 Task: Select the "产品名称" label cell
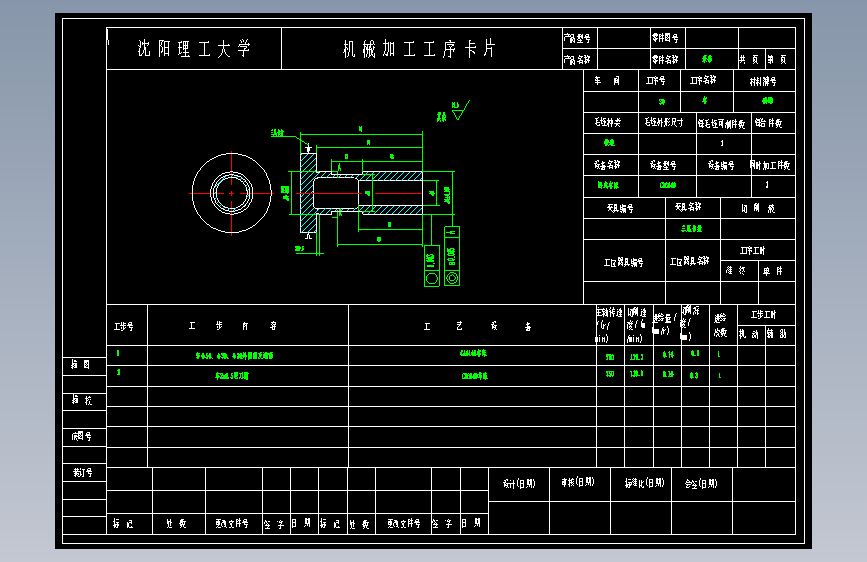coord(580,59)
